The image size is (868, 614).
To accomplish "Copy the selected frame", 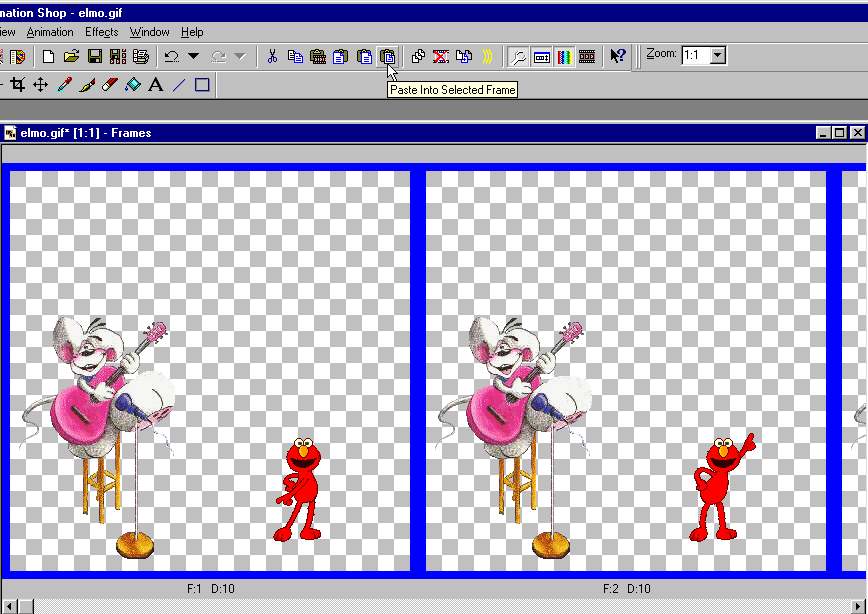I will pos(295,56).
